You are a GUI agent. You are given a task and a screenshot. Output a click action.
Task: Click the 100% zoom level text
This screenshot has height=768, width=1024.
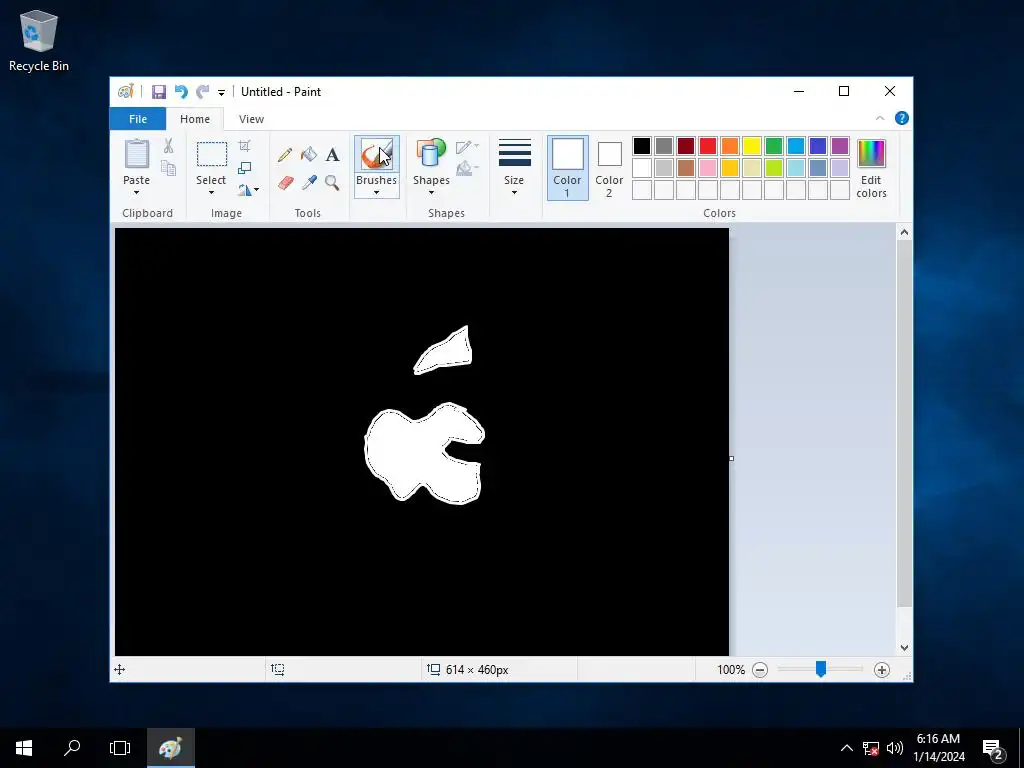point(731,670)
